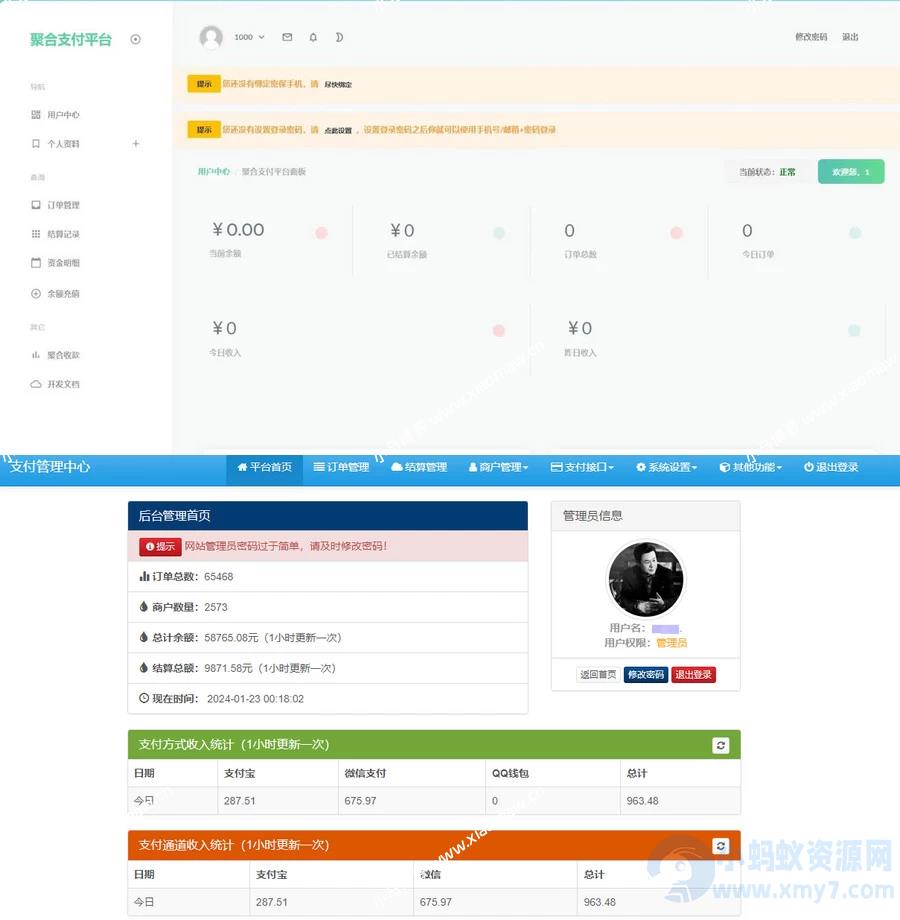The width and height of the screenshot is (900, 920).
Task: Expand 其他功能 dropdown in admin navbar
Action: pyautogui.click(x=750, y=467)
